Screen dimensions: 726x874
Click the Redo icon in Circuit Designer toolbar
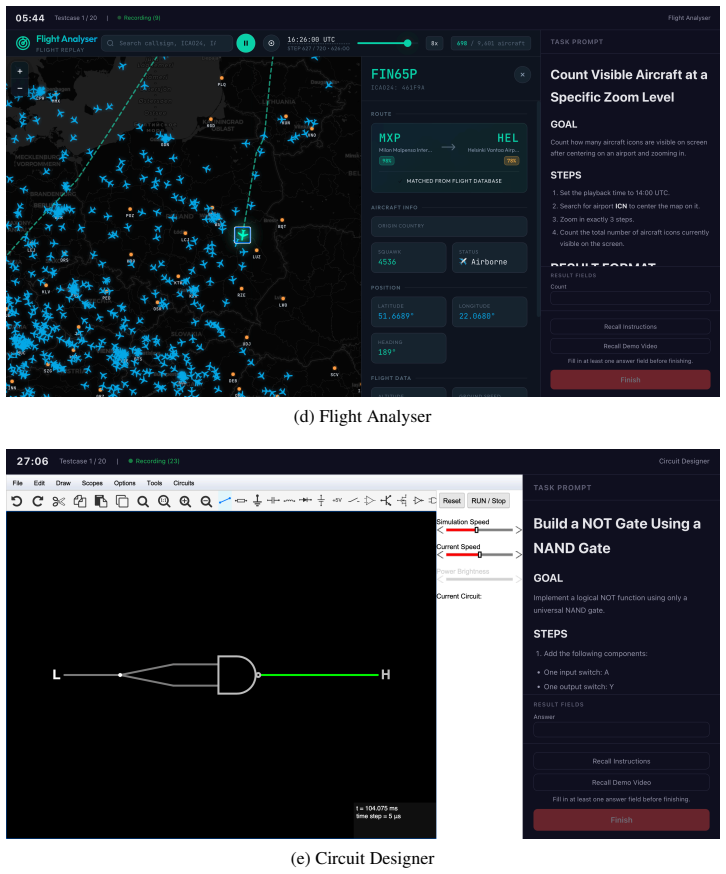coord(37,501)
